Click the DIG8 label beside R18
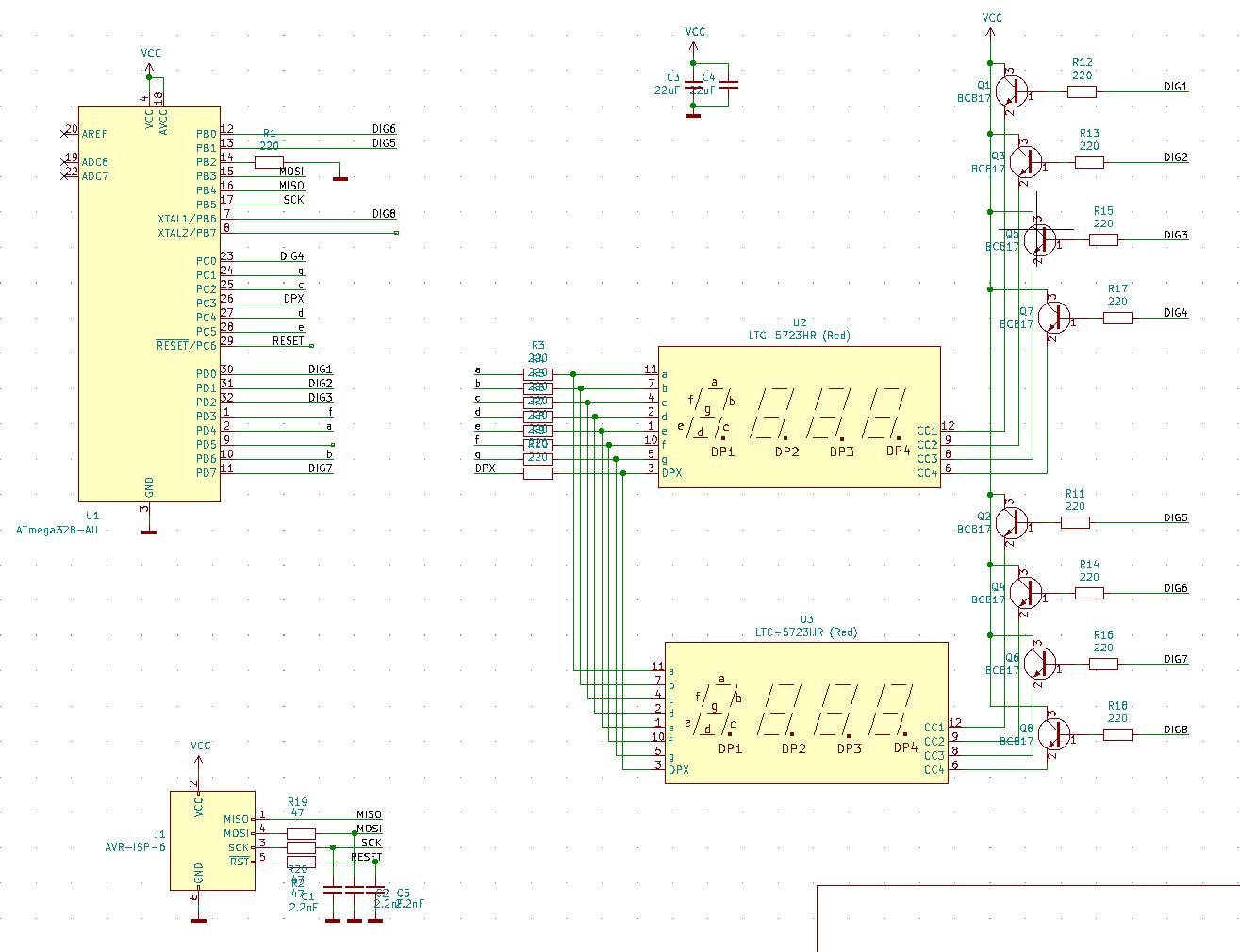 [x=1175, y=730]
